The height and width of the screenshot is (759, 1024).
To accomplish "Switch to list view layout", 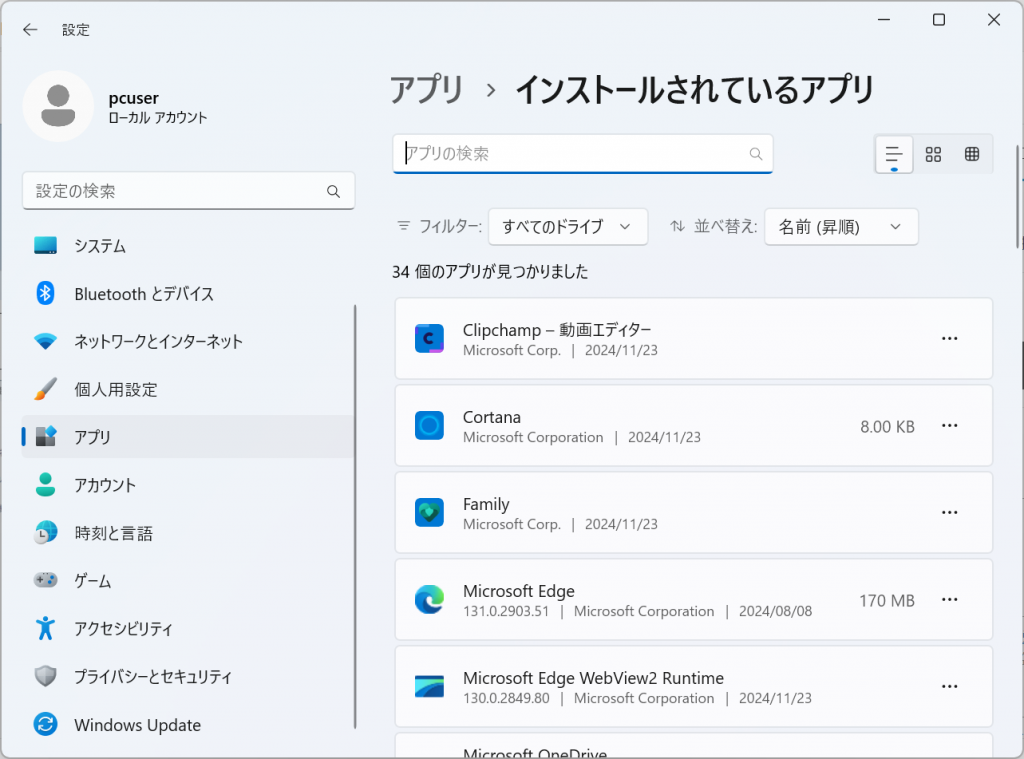I will point(893,154).
